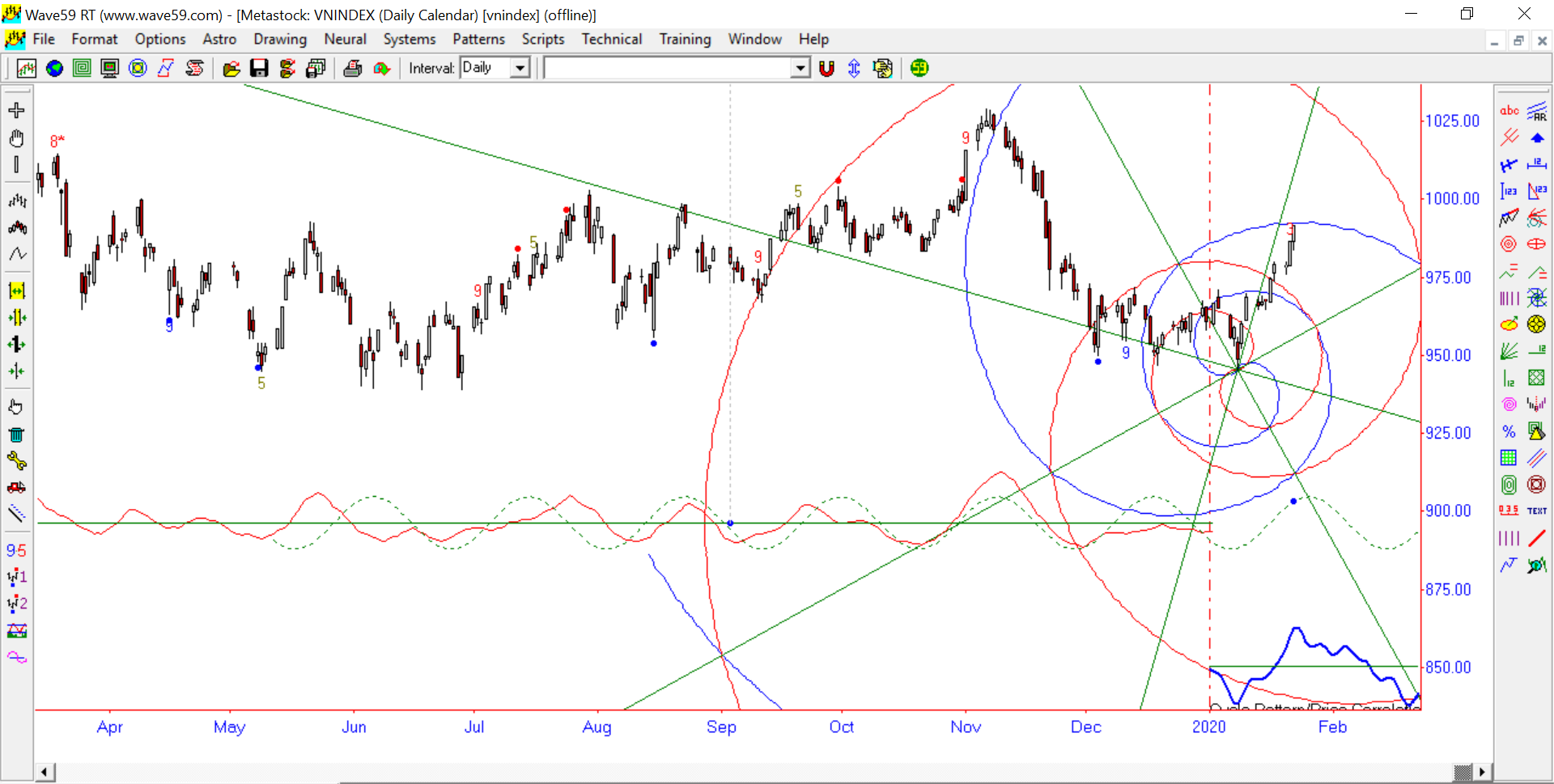Open the Interval dropdown set to Daily
1554x784 pixels.
(x=520, y=68)
